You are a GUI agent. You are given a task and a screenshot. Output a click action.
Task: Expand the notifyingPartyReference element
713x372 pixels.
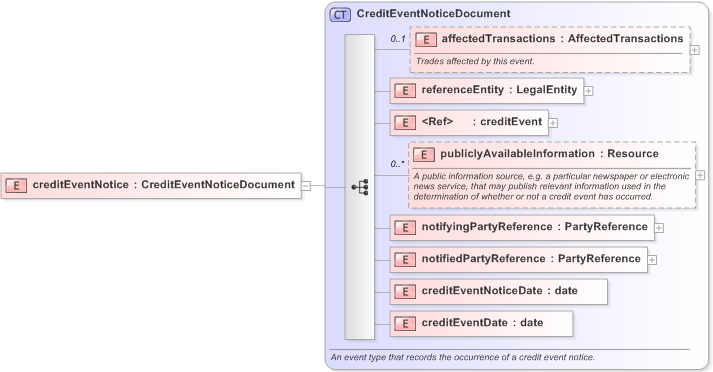coord(659,228)
